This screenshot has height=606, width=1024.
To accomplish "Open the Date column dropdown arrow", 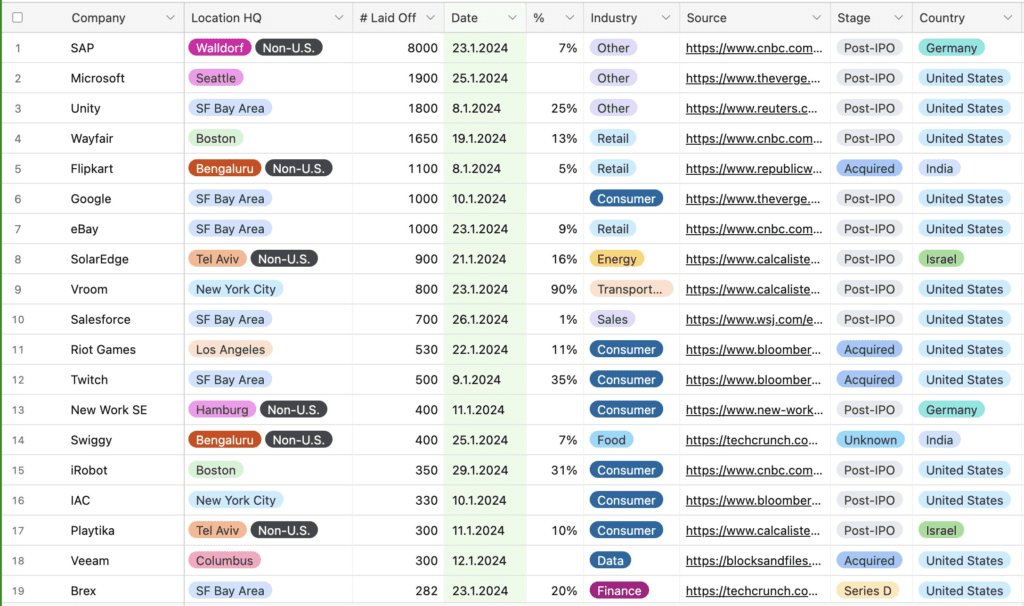I will point(512,18).
